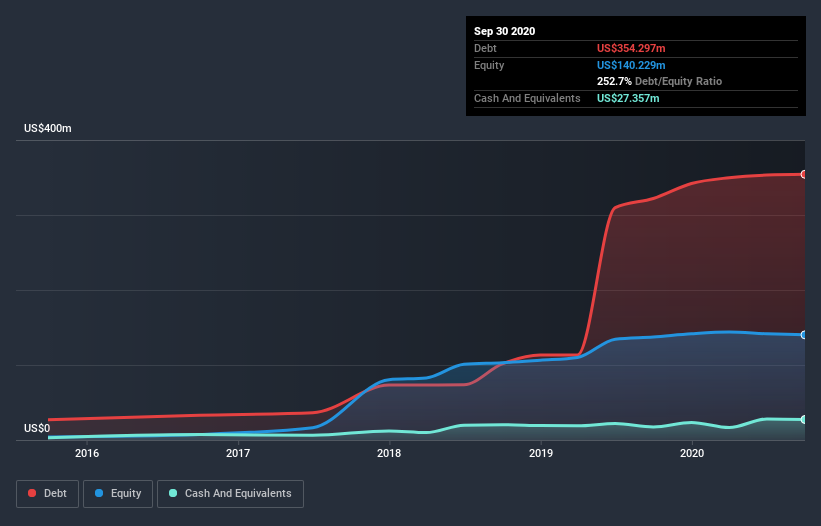
Task: Click the 252.7% Debt/Equity Ratio text
Action: coord(659,82)
